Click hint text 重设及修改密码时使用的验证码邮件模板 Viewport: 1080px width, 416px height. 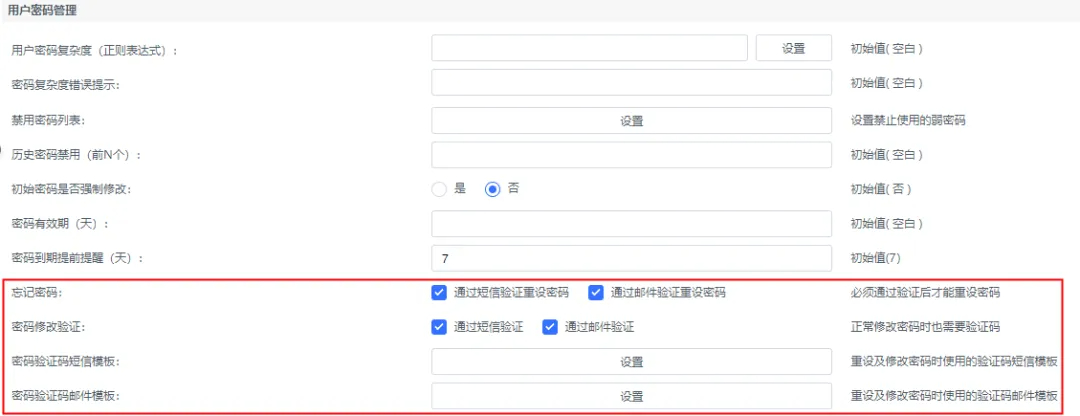pos(954,396)
